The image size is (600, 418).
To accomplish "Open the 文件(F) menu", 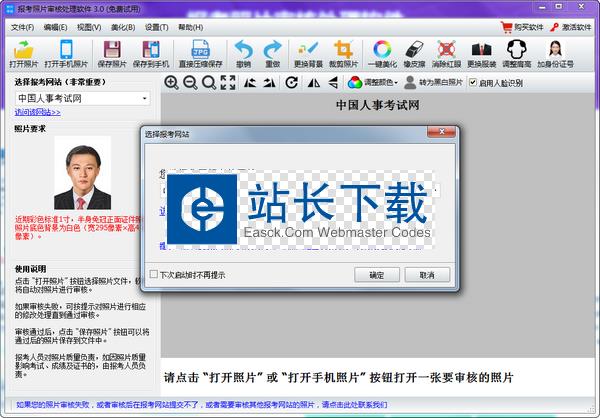I will pos(22,27).
